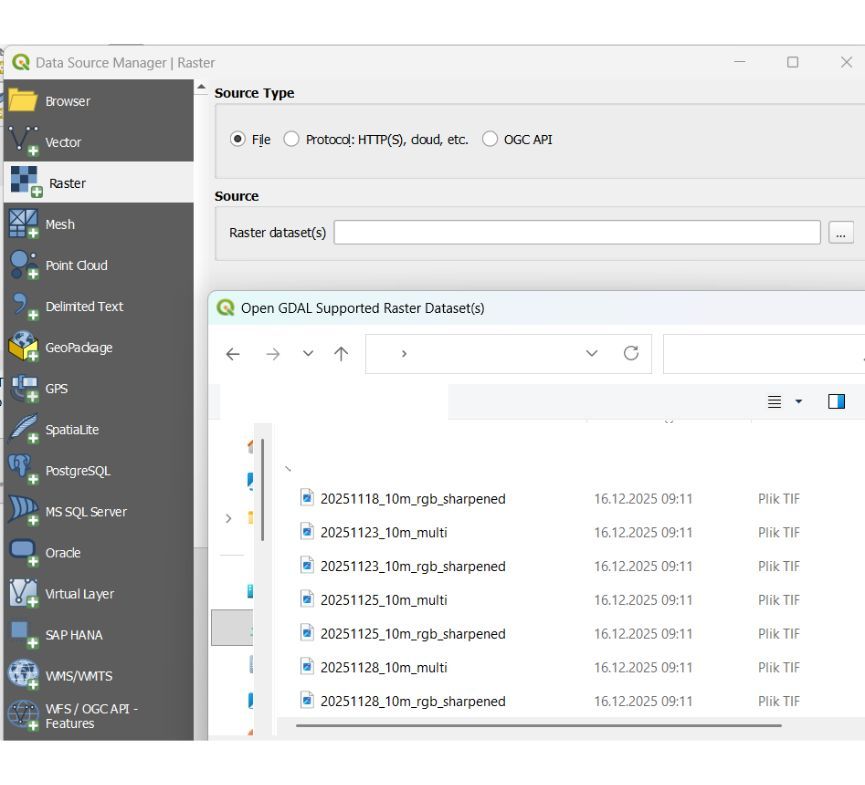Click the horizontal scrollbar under file list
Image resolution: width=865 pixels, height=785 pixels.
click(538, 725)
